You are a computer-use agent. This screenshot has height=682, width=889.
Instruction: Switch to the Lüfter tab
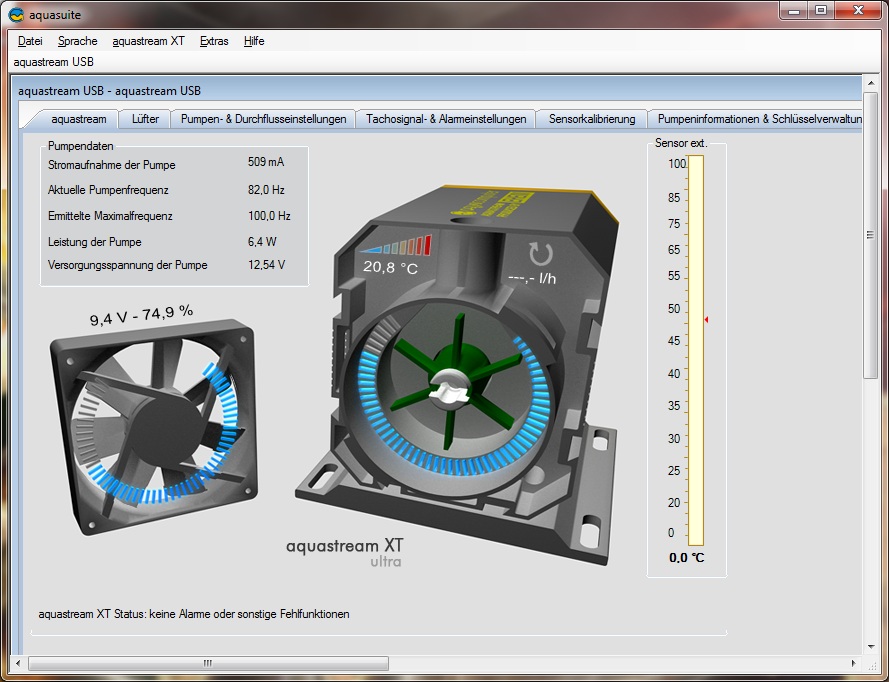pyautogui.click(x=145, y=119)
